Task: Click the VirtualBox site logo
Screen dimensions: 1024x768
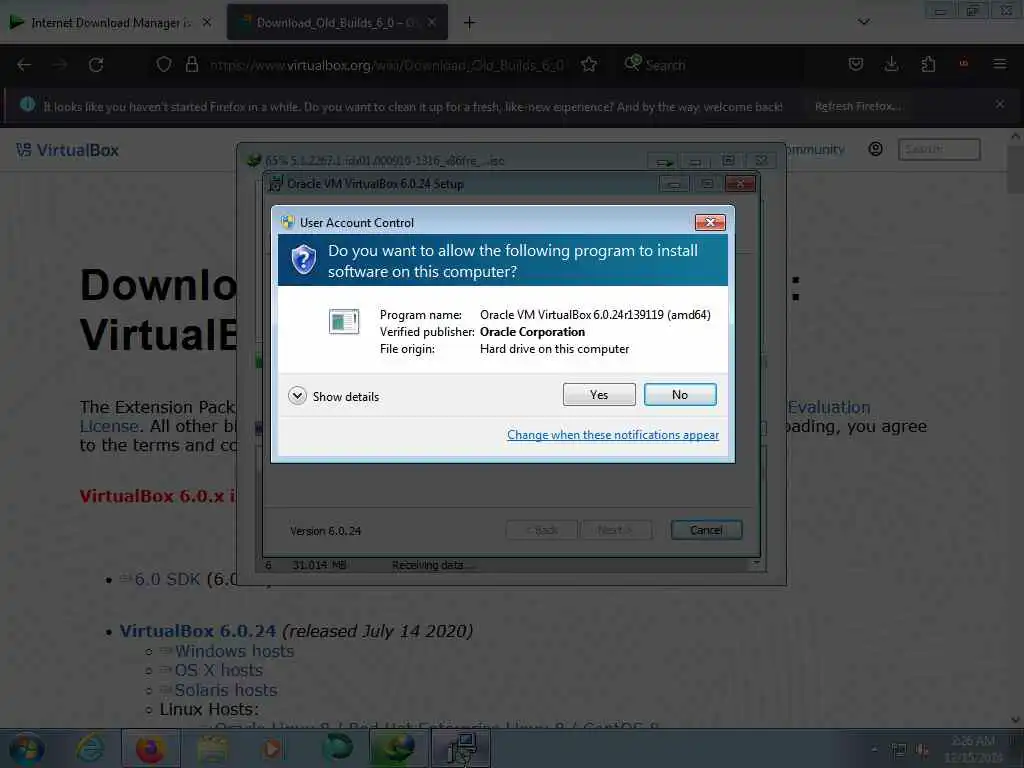Action: pyautogui.click(x=68, y=150)
